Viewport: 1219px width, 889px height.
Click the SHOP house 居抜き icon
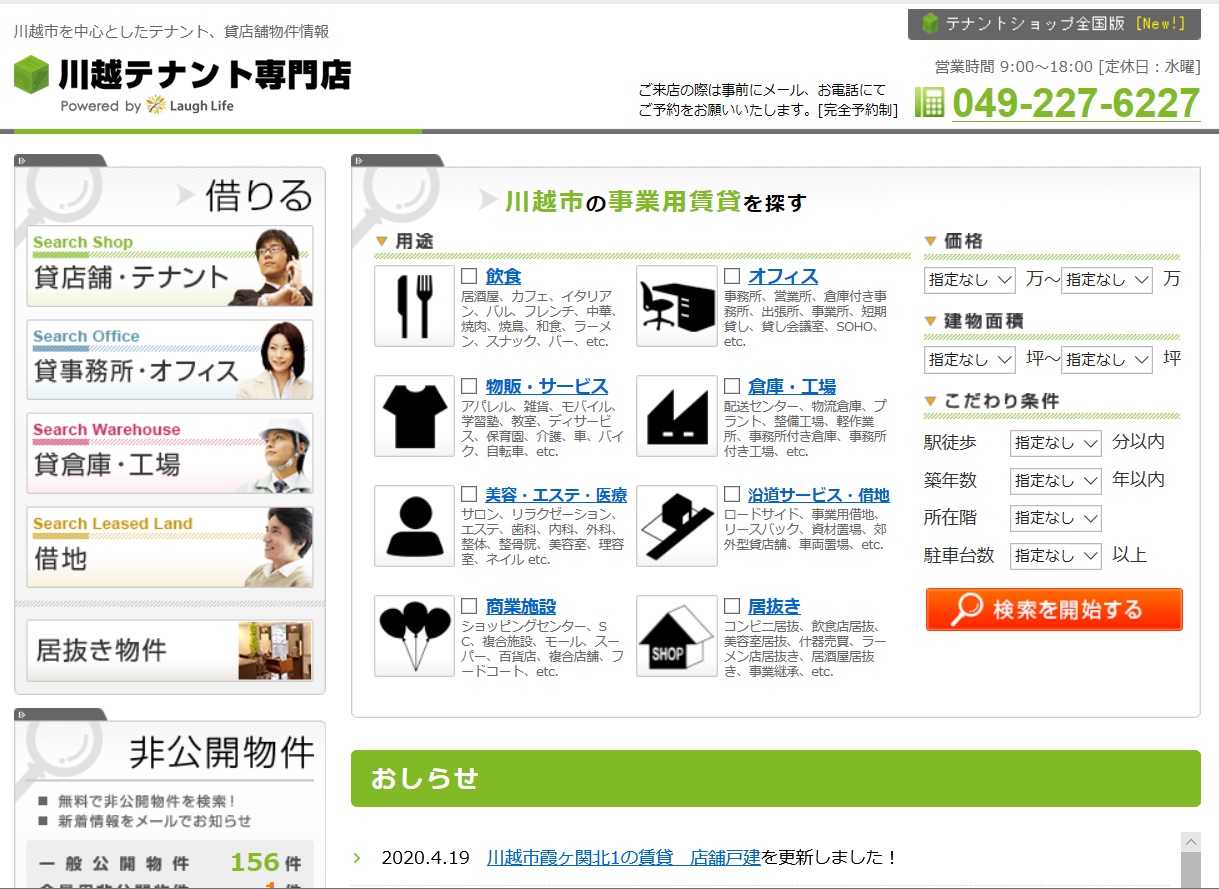coord(677,636)
